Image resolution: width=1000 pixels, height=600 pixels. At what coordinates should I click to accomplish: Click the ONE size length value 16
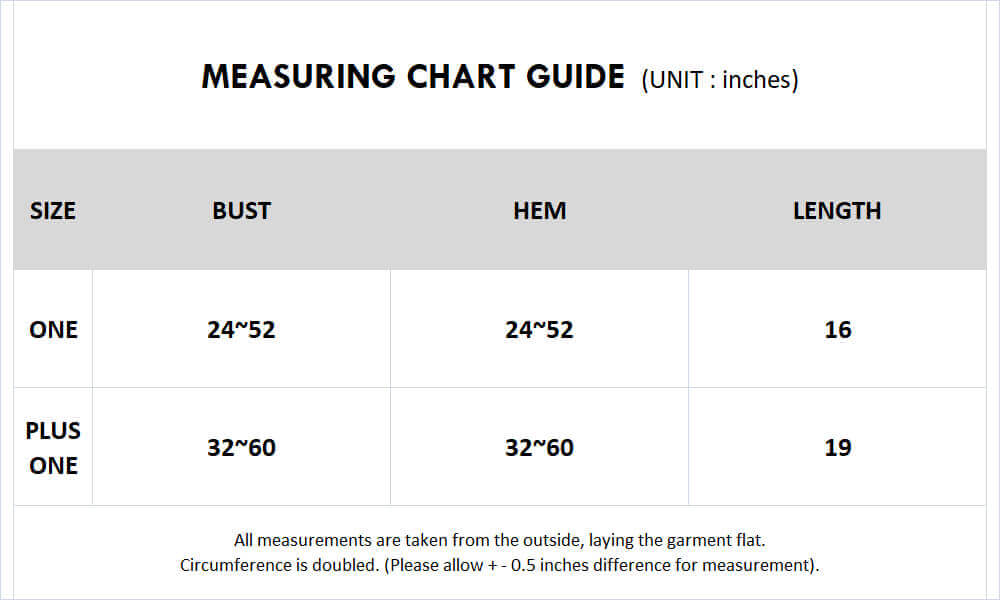pyautogui.click(x=837, y=330)
